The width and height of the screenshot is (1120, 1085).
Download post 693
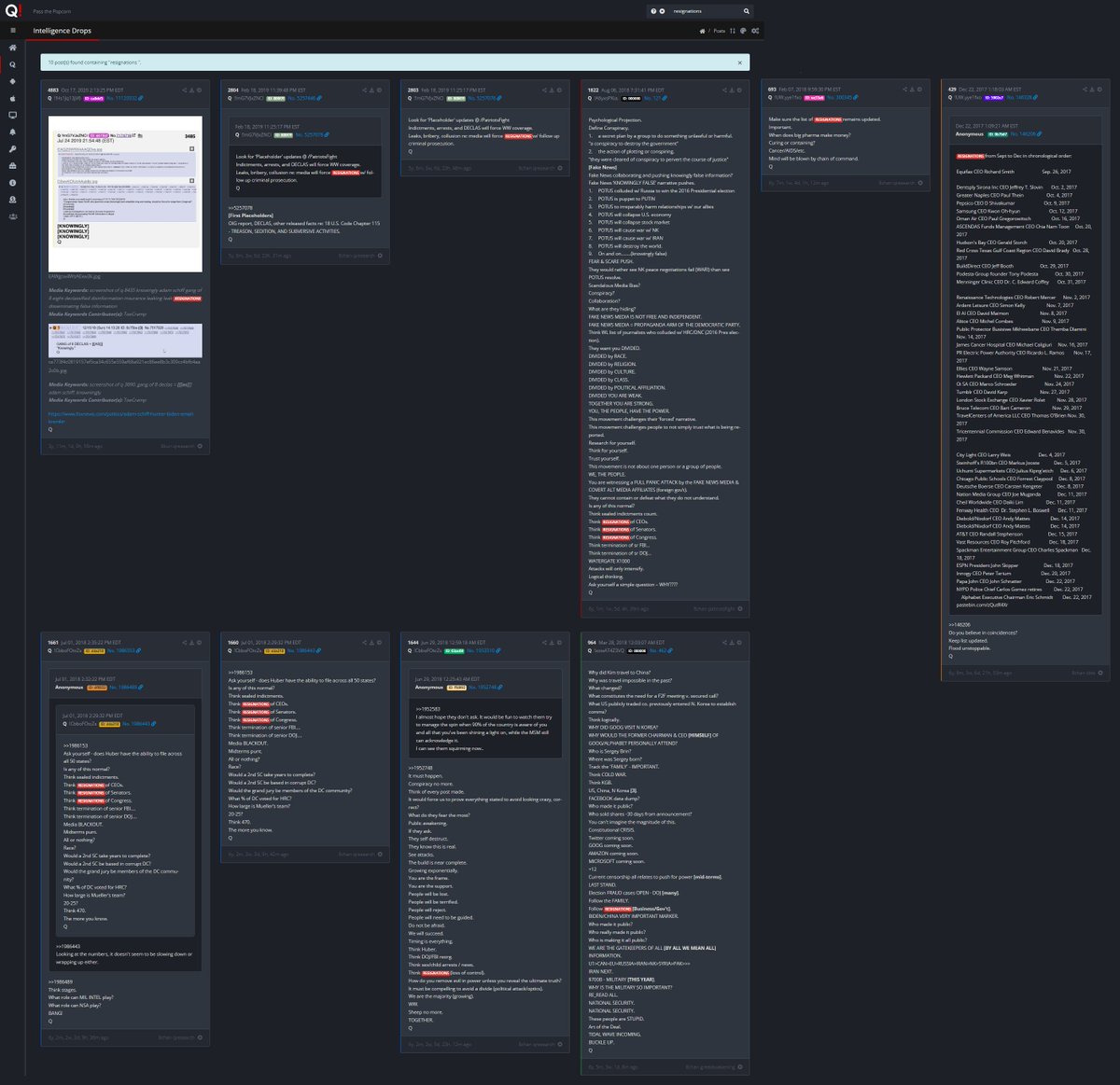pyautogui.click(x=912, y=90)
